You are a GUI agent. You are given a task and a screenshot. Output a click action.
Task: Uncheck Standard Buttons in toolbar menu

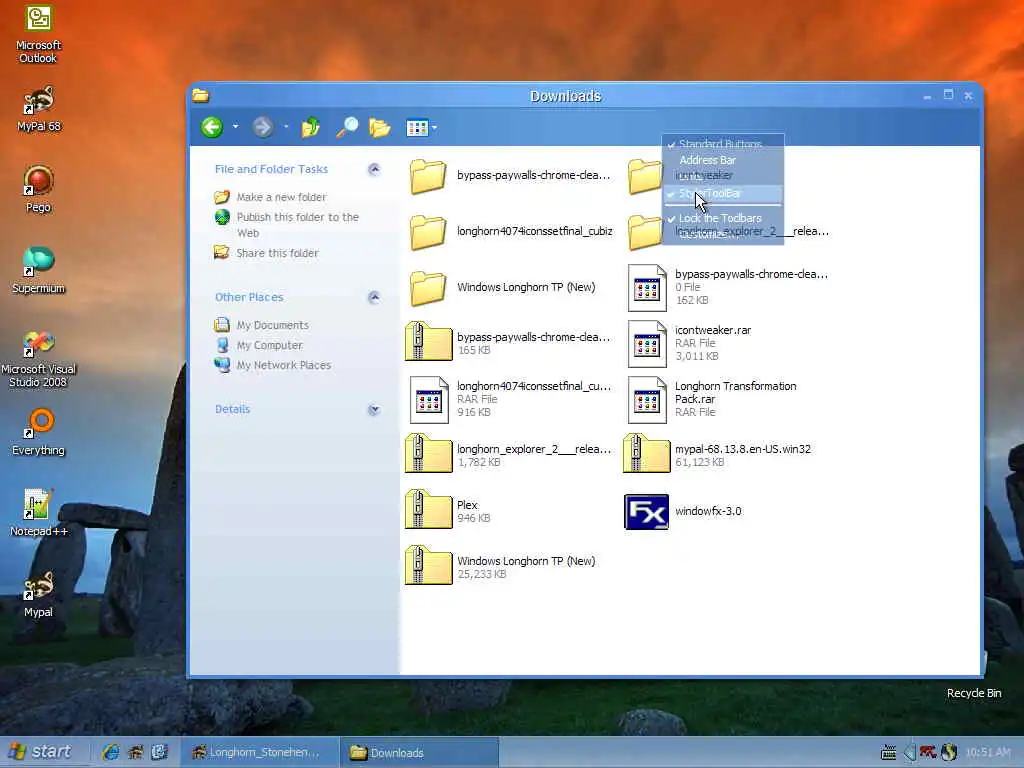click(722, 144)
